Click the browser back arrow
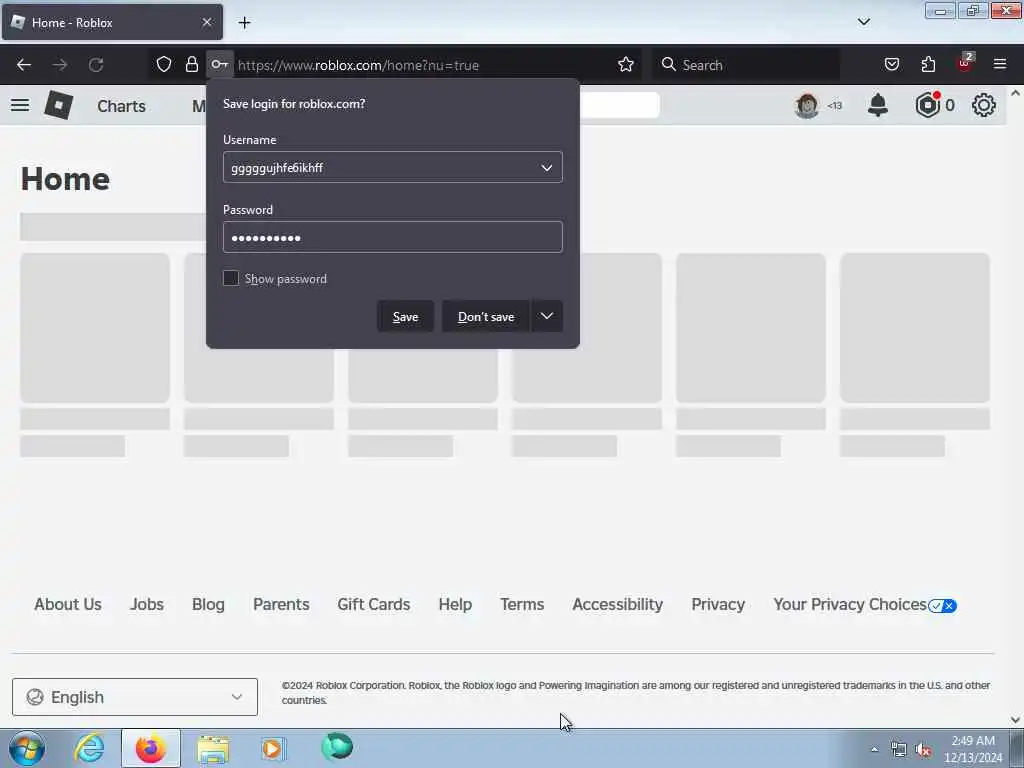 tap(24, 65)
